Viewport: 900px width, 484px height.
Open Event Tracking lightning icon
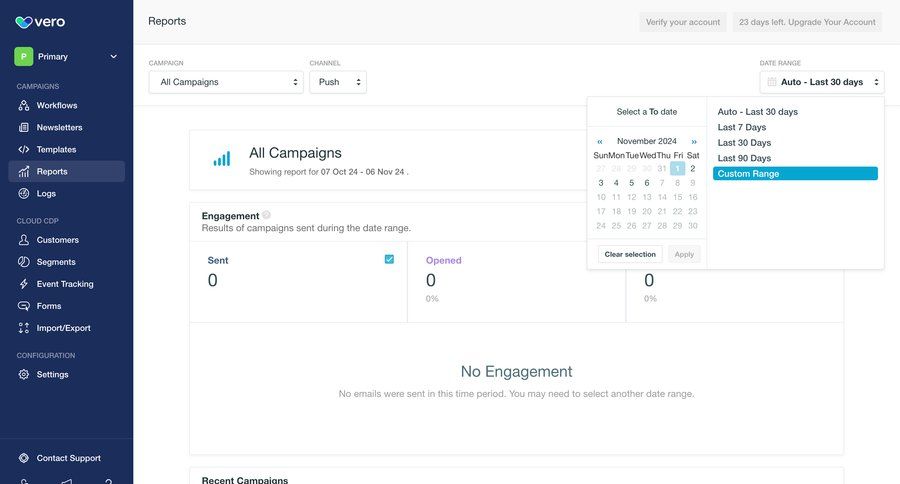point(24,284)
